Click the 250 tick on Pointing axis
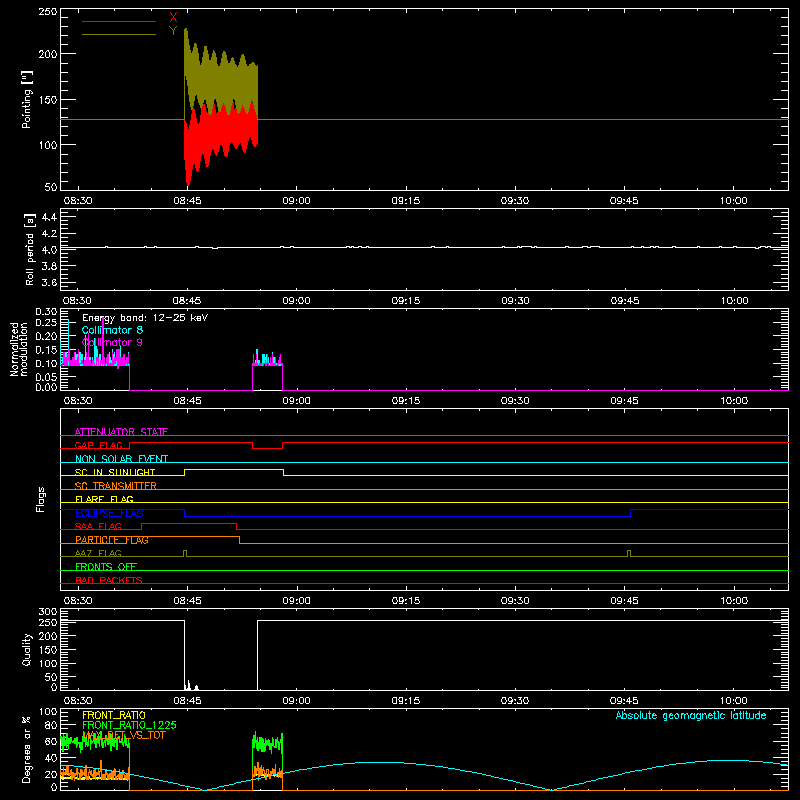The image size is (800, 800). click(47, 11)
